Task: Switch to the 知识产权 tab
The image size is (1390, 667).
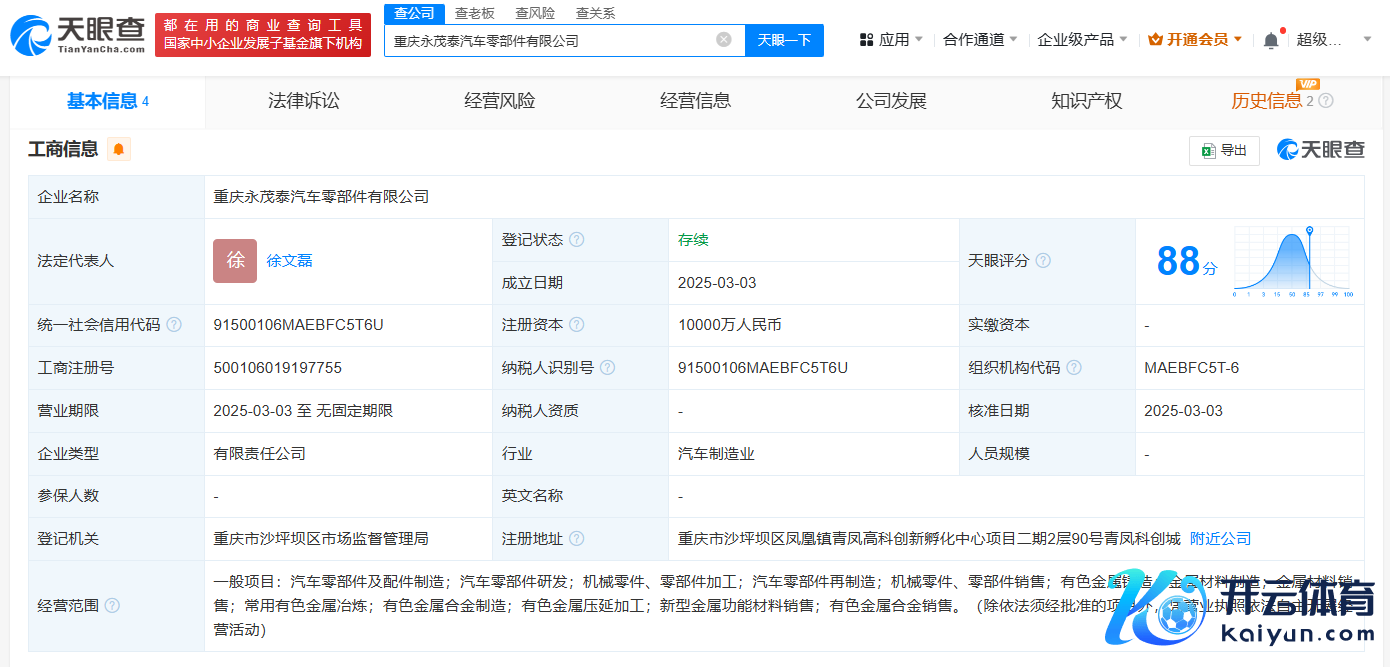Action: [x=1086, y=101]
